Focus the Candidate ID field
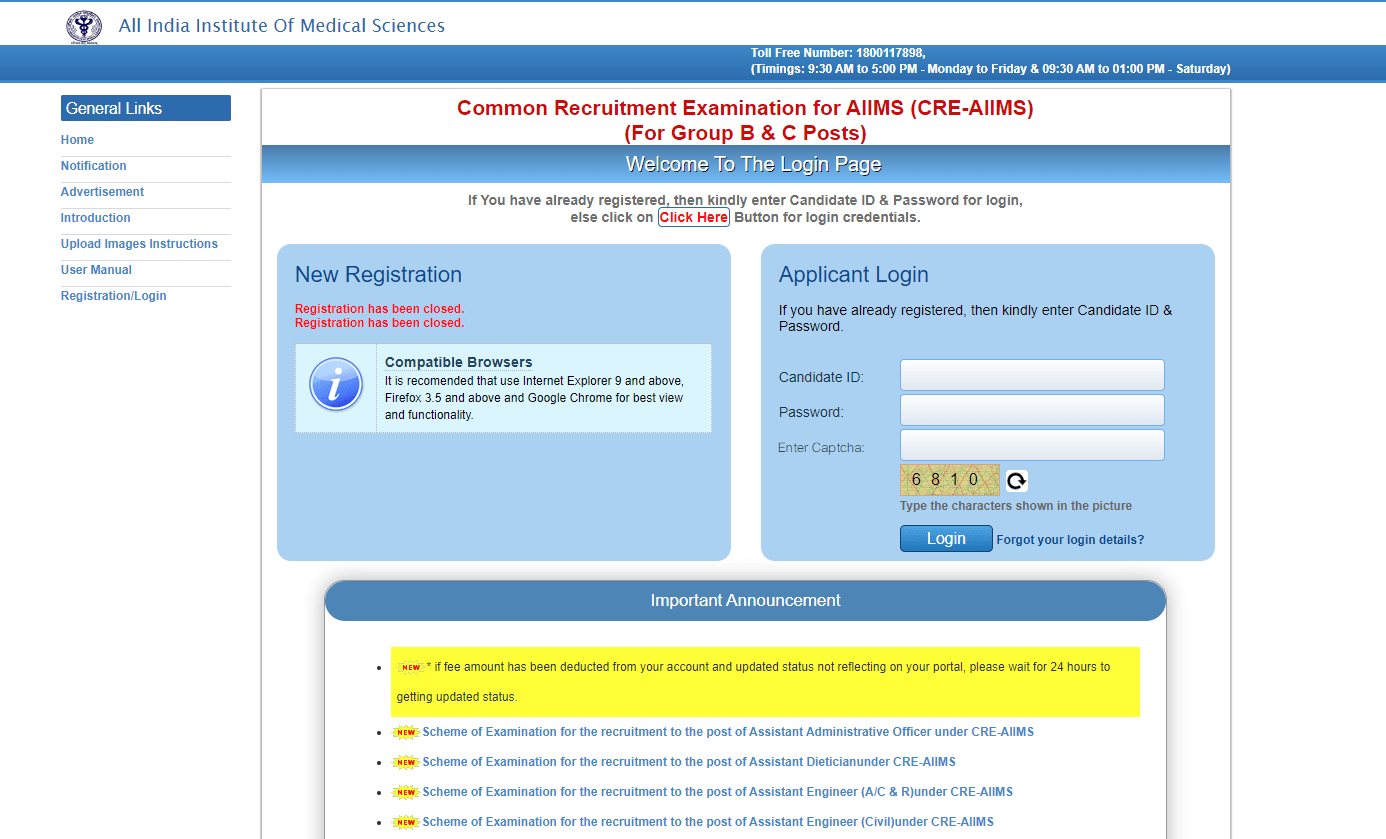The width and height of the screenshot is (1386, 839). pos(1032,375)
